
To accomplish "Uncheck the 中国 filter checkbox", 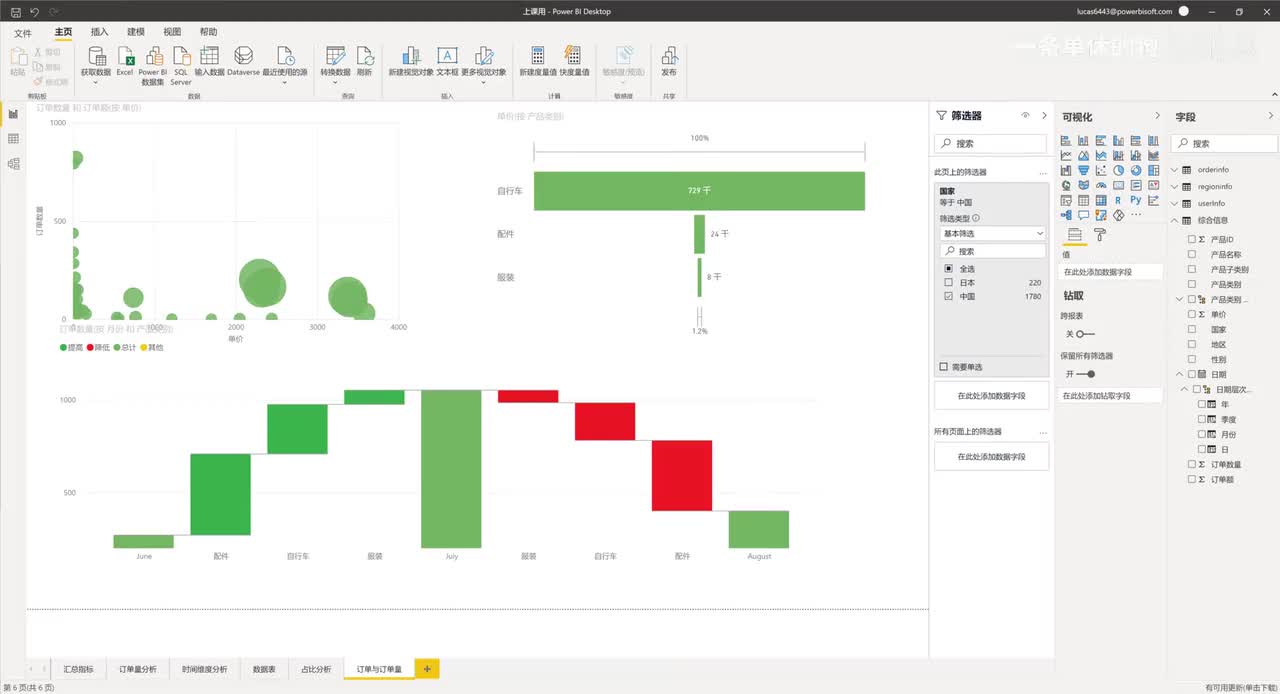I will [x=948, y=297].
